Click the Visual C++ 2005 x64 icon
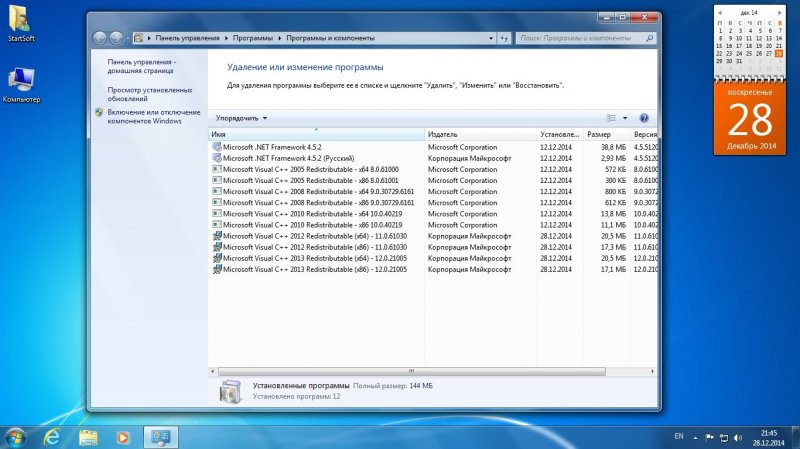The image size is (800, 449). (x=217, y=169)
